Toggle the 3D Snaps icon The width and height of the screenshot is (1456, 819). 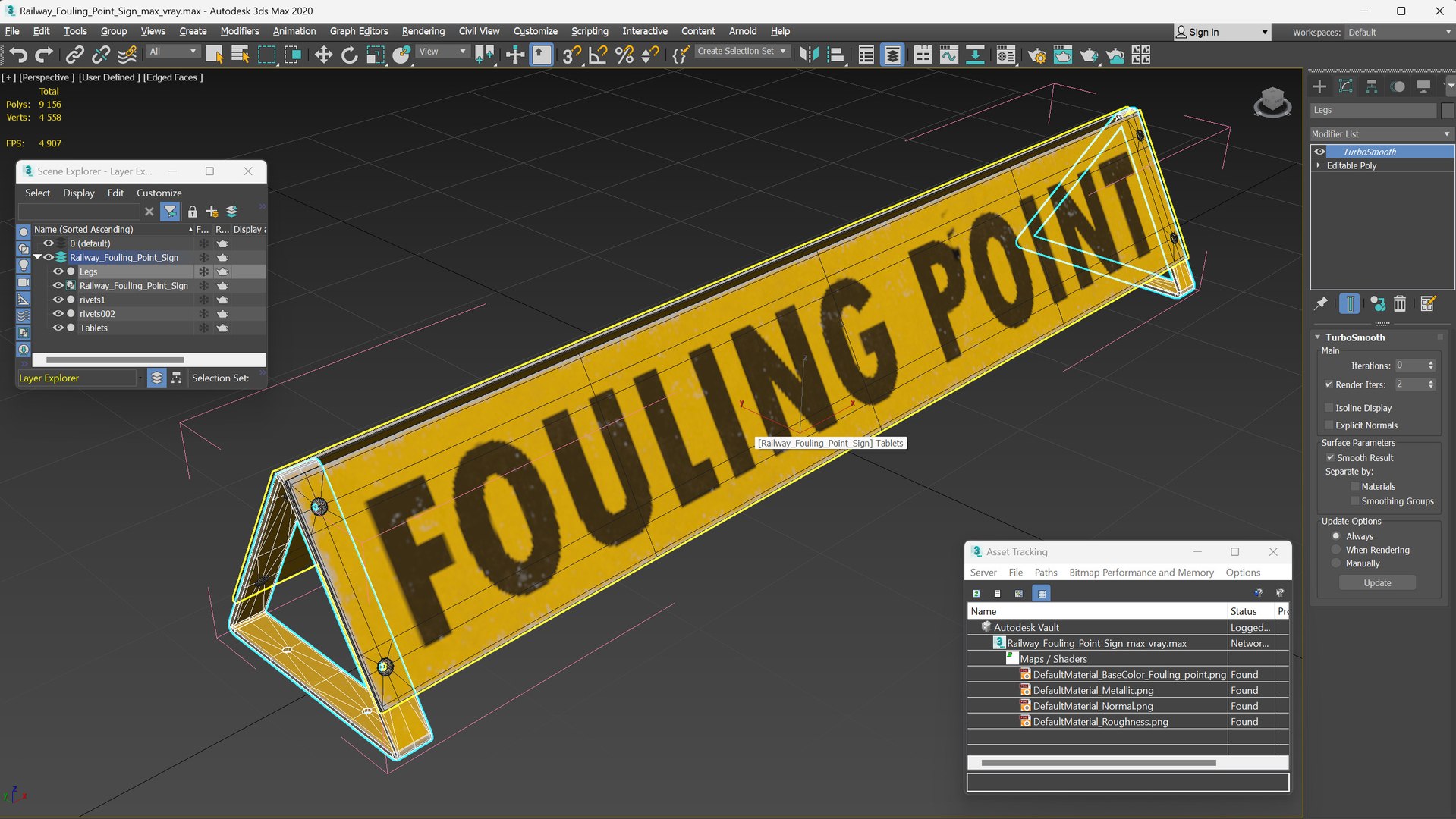571,54
